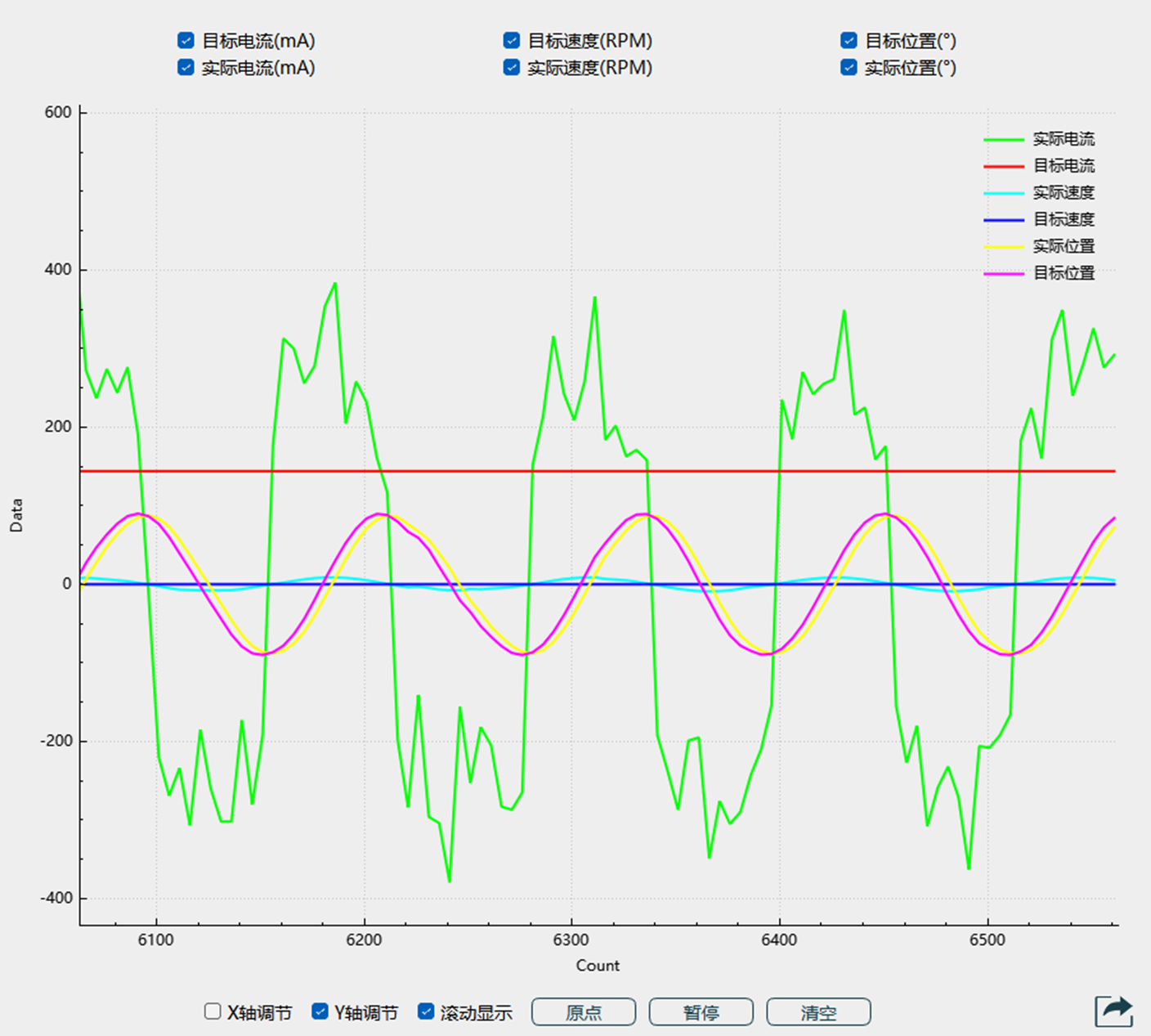
Task: Click the Count x-axis label
Action: click(598, 966)
